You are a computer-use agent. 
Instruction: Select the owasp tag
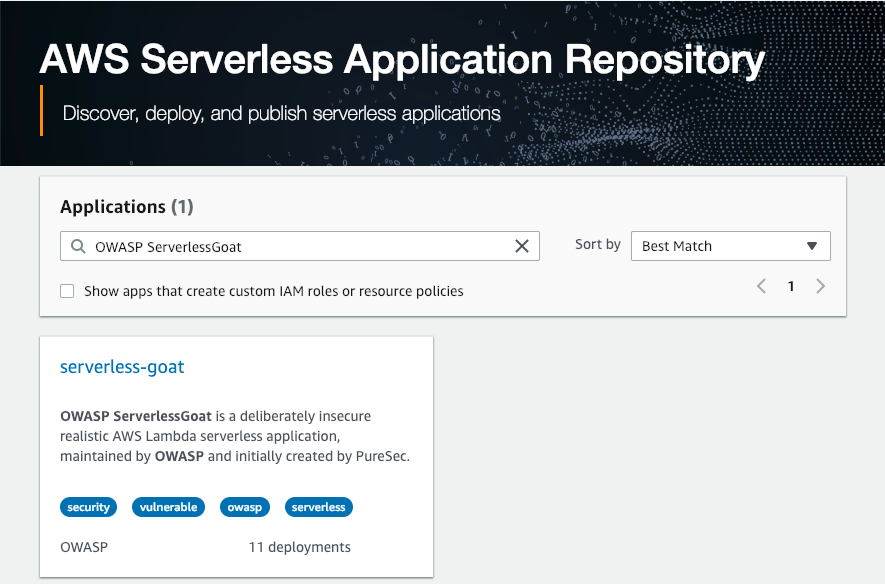click(x=244, y=507)
